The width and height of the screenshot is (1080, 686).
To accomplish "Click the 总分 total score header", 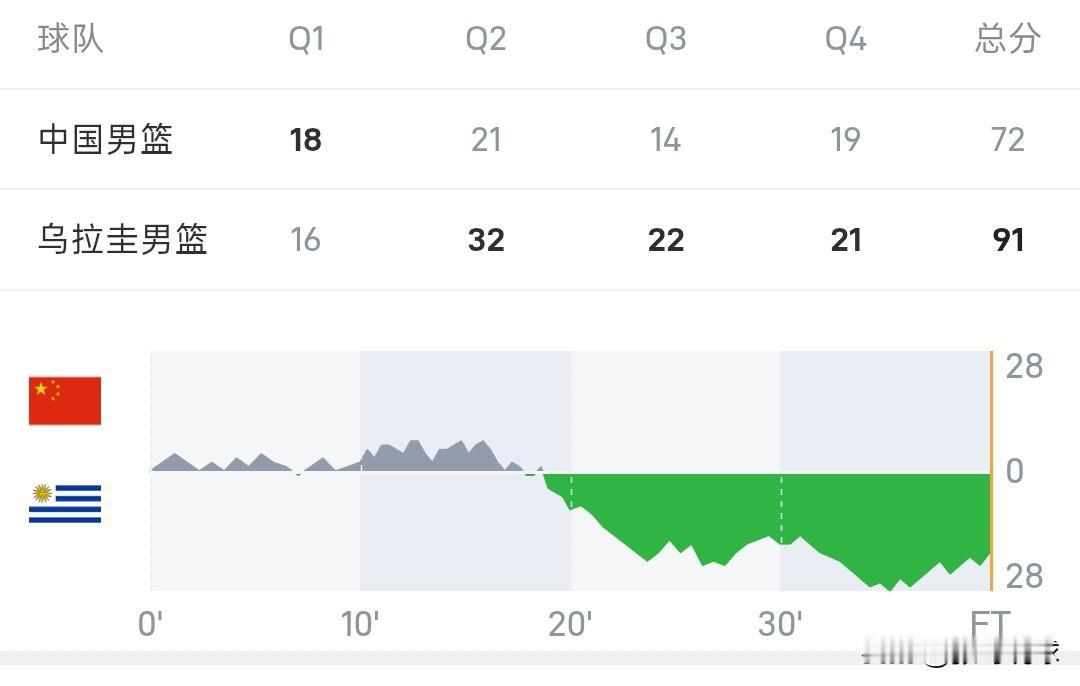I will point(1007,39).
